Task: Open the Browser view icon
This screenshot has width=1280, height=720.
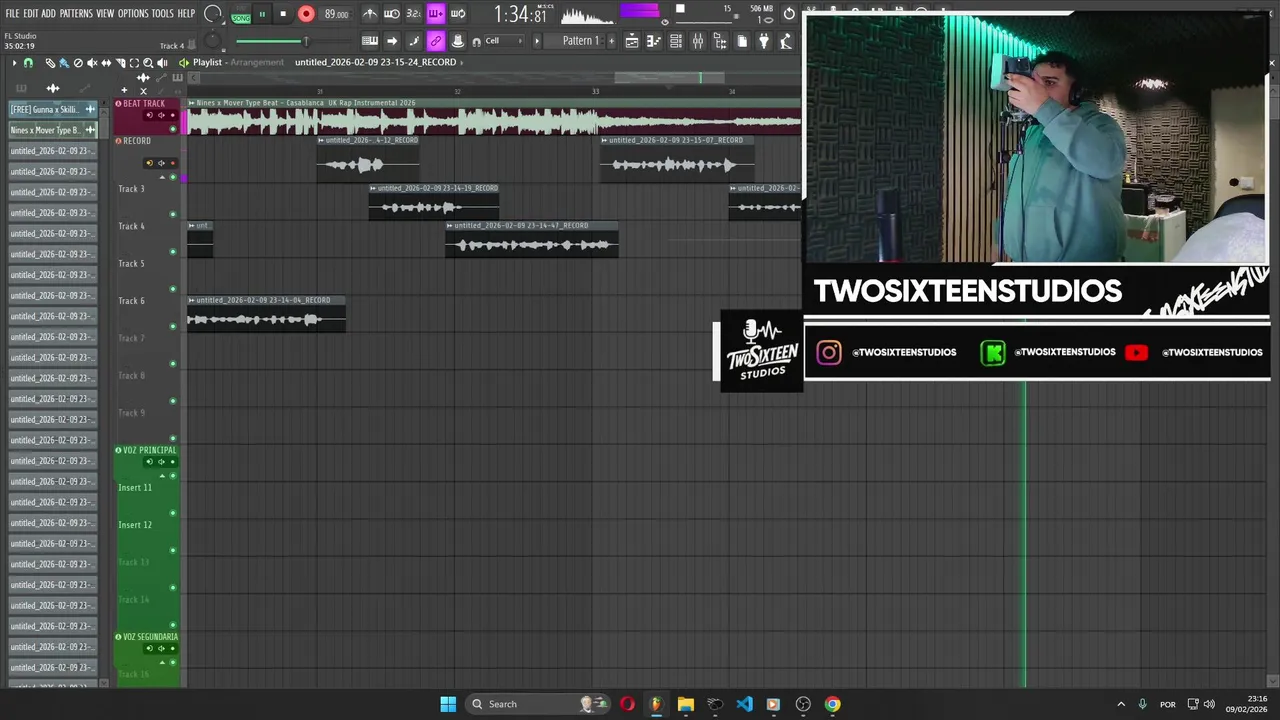Action: tap(720, 41)
